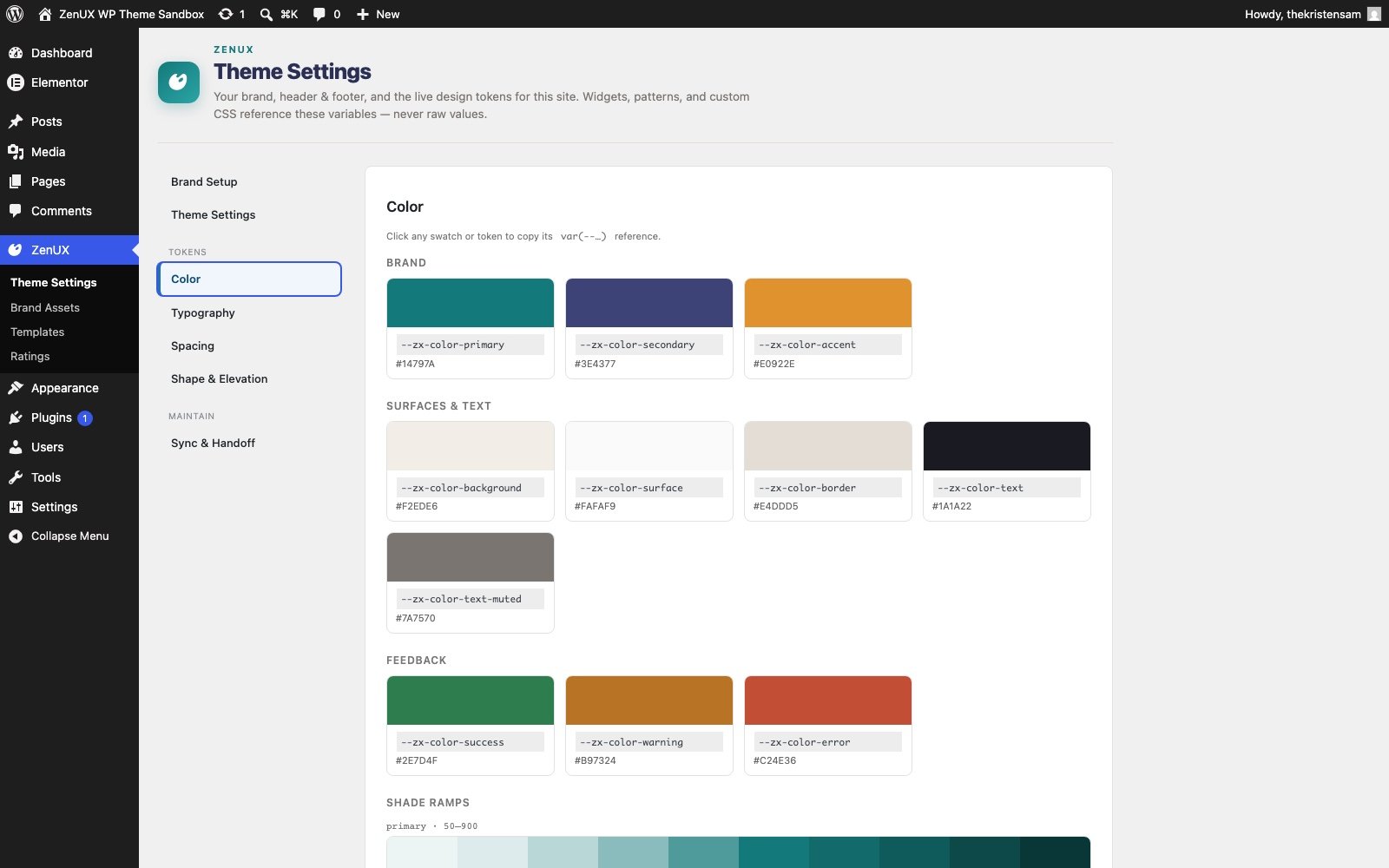
Task: Copy the --zx-color-secondary token
Action: point(648,345)
